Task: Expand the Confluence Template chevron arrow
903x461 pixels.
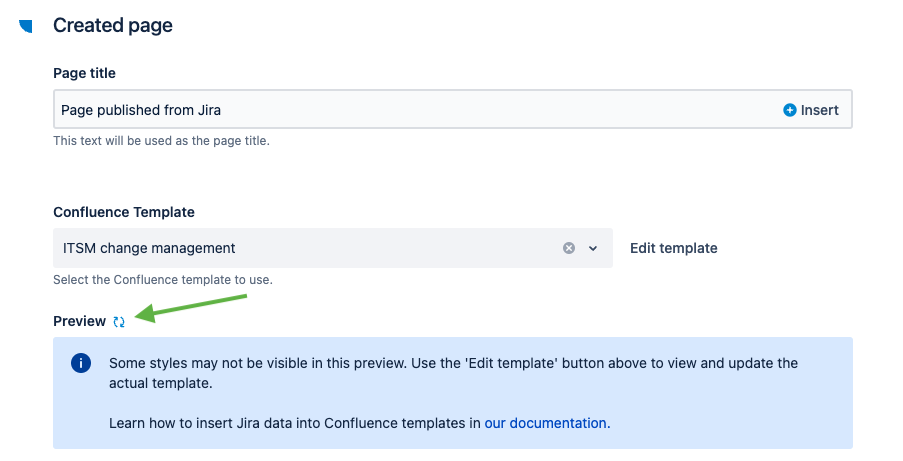Action: click(x=593, y=248)
